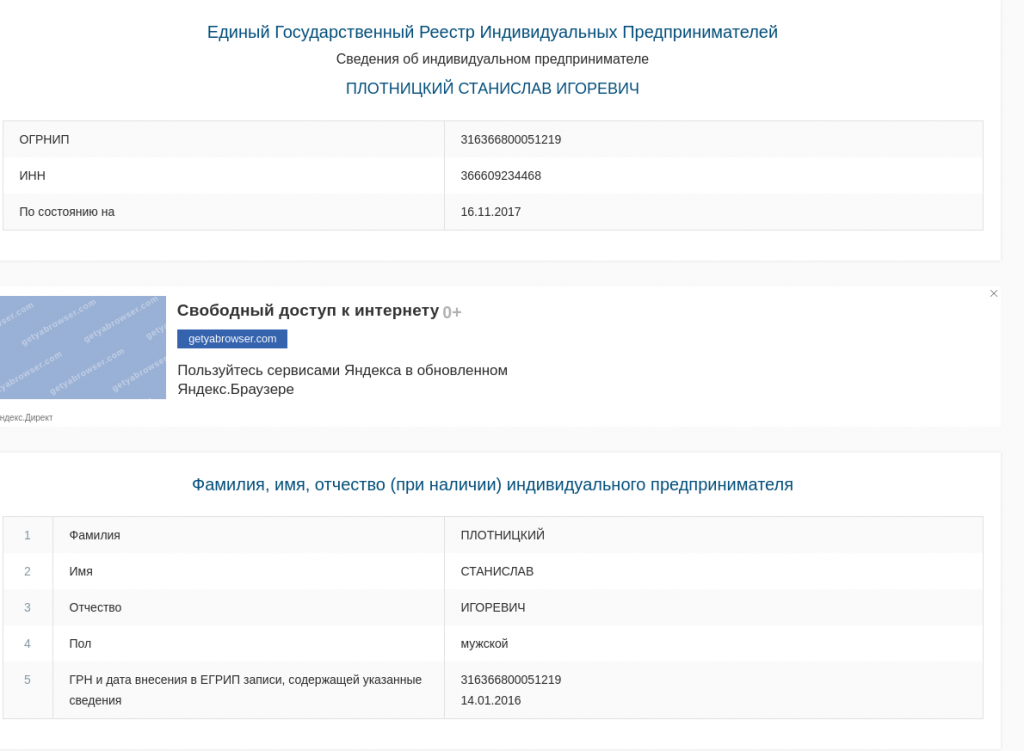
Task: Click the 14.01.2016 registration date
Action: (491, 700)
